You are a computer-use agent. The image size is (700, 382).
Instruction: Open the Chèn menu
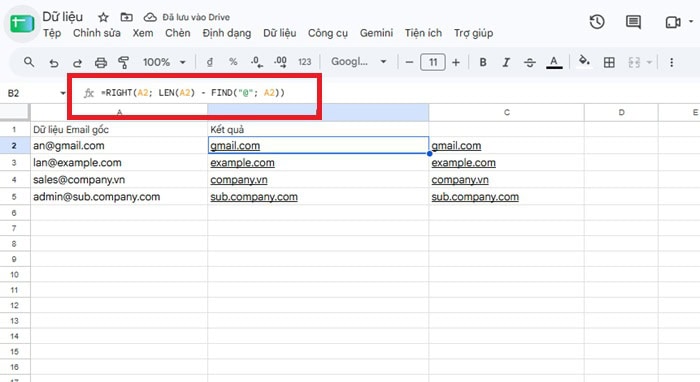178,33
